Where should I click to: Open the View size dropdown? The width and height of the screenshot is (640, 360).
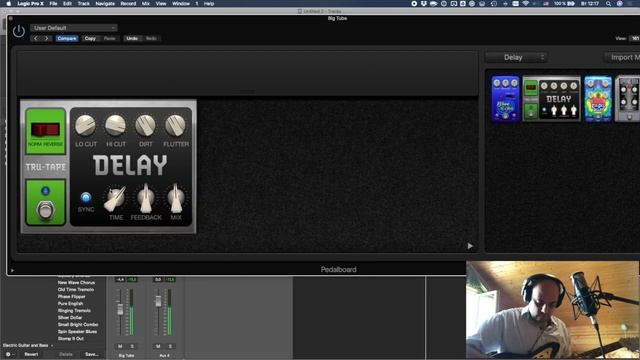coord(634,38)
